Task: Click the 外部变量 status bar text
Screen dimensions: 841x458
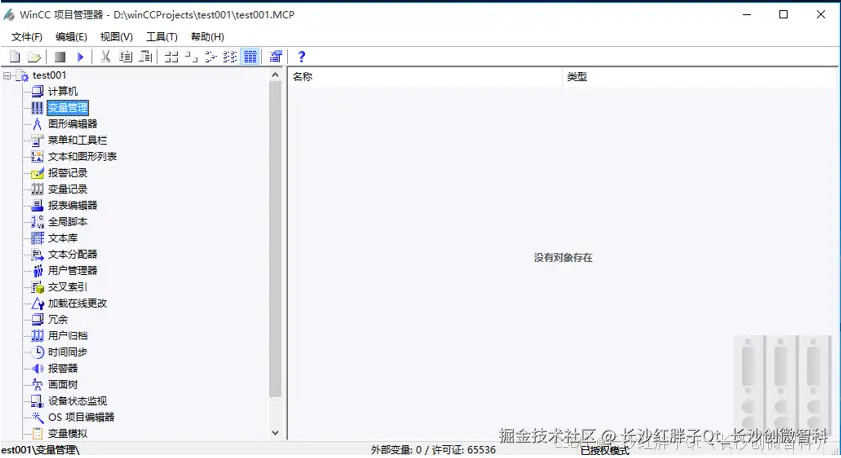Action: 433,449
